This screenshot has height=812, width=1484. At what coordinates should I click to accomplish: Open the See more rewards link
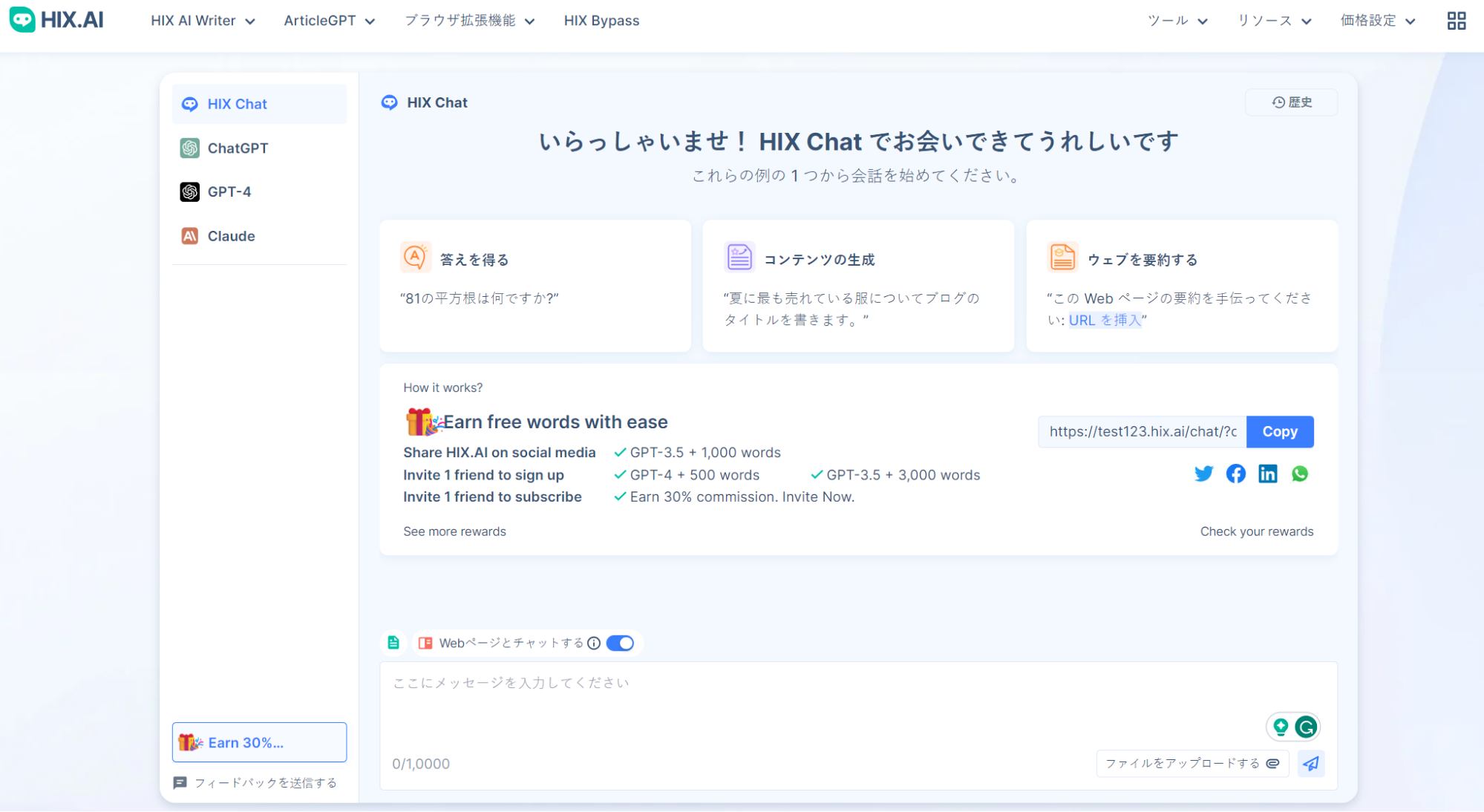tap(454, 531)
